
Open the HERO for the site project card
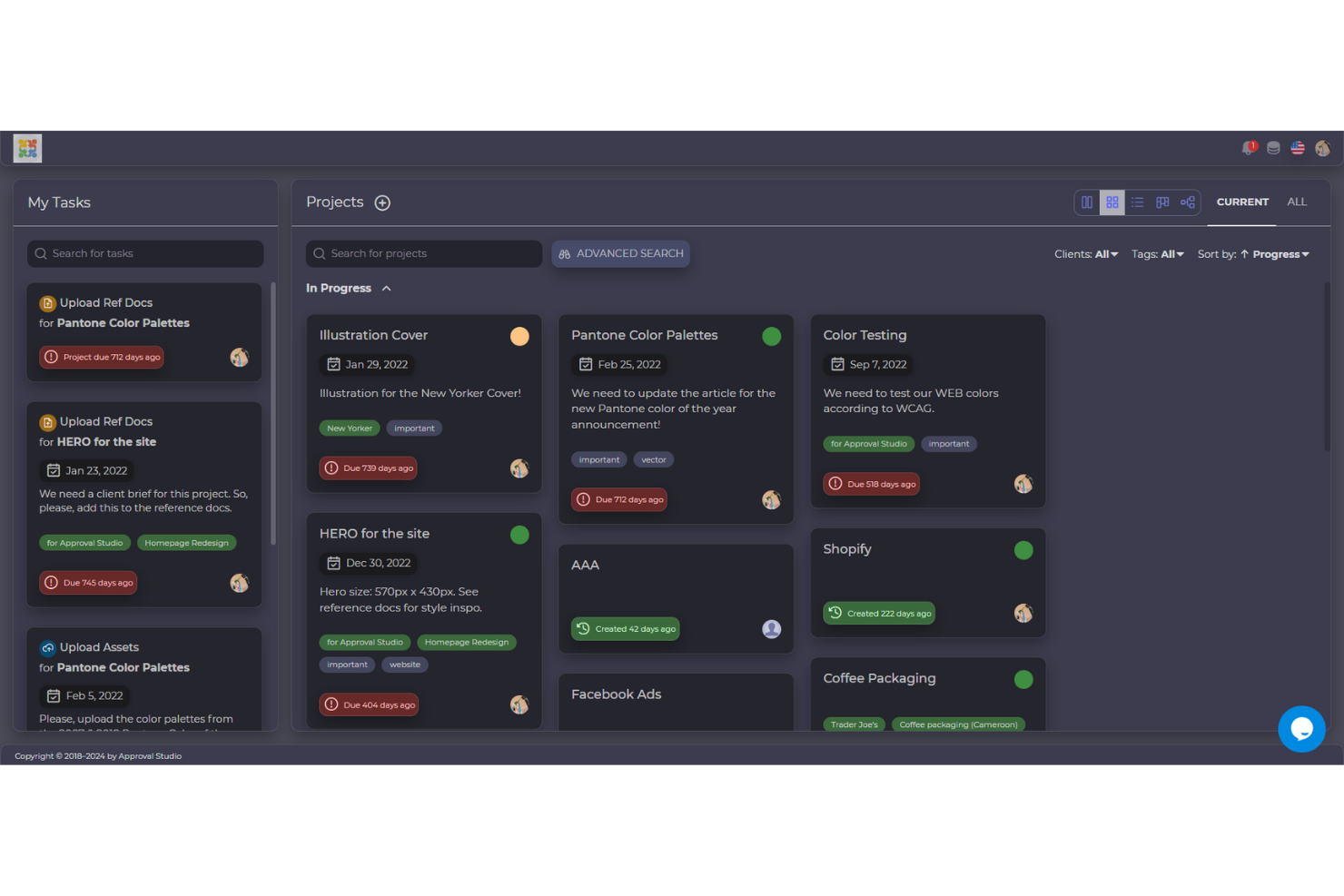click(x=424, y=621)
